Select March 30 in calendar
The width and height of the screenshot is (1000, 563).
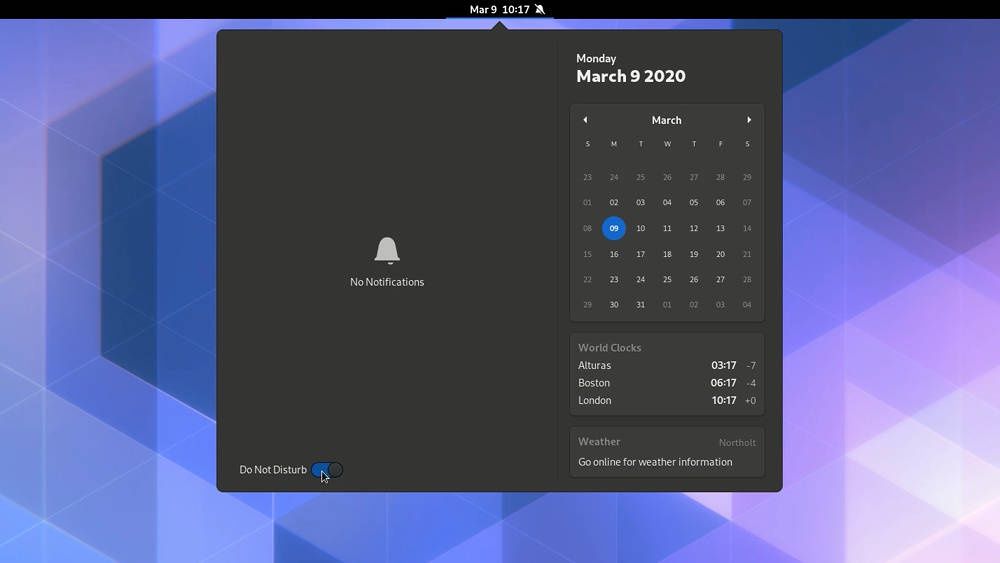614,305
